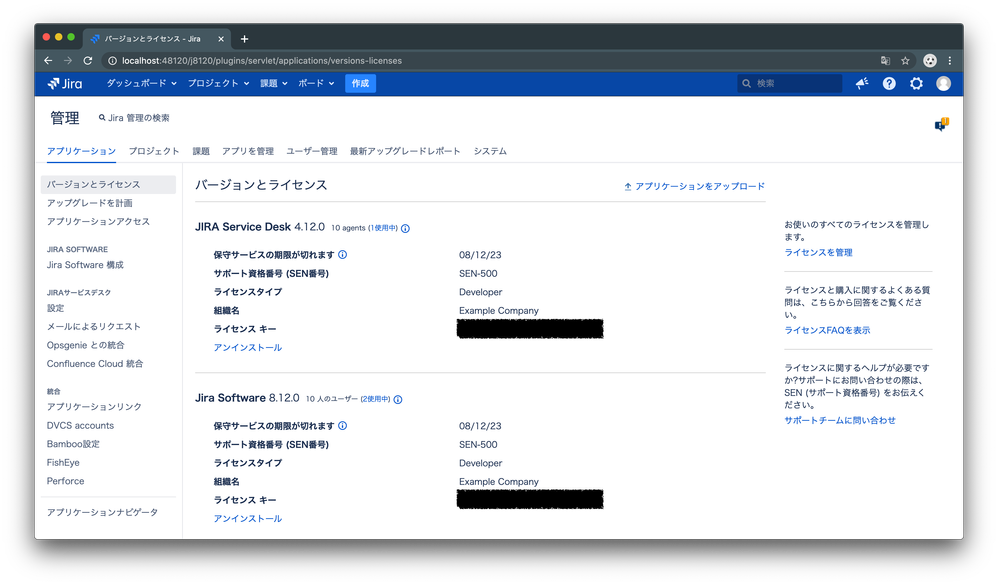This screenshot has width=998, height=585.
Task: Open Confluence Cloud 統合 in sidebar
Action: point(95,363)
